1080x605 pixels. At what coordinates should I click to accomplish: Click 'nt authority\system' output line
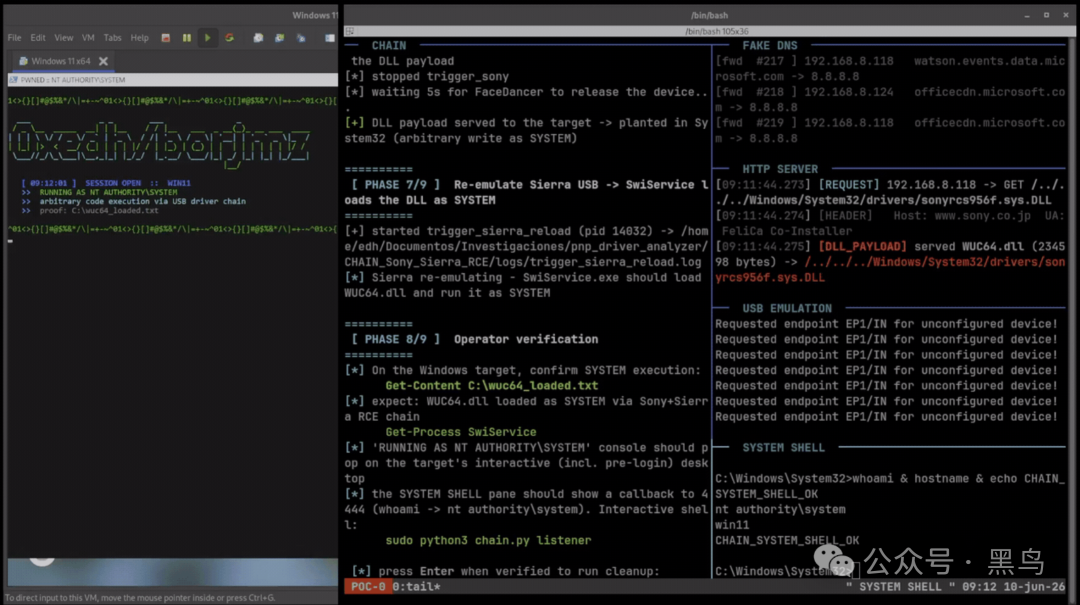point(780,510)
